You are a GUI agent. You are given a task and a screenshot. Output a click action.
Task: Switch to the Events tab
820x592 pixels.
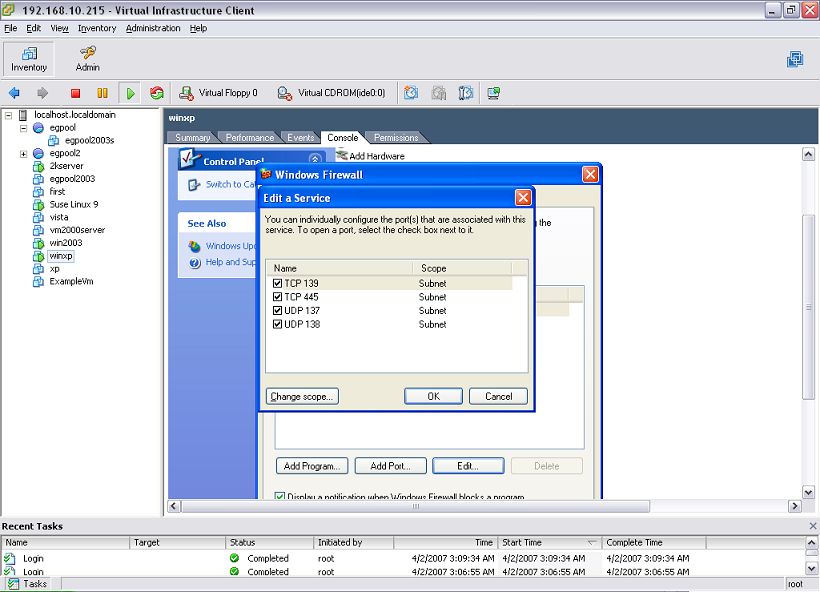[x=301, y=138]
